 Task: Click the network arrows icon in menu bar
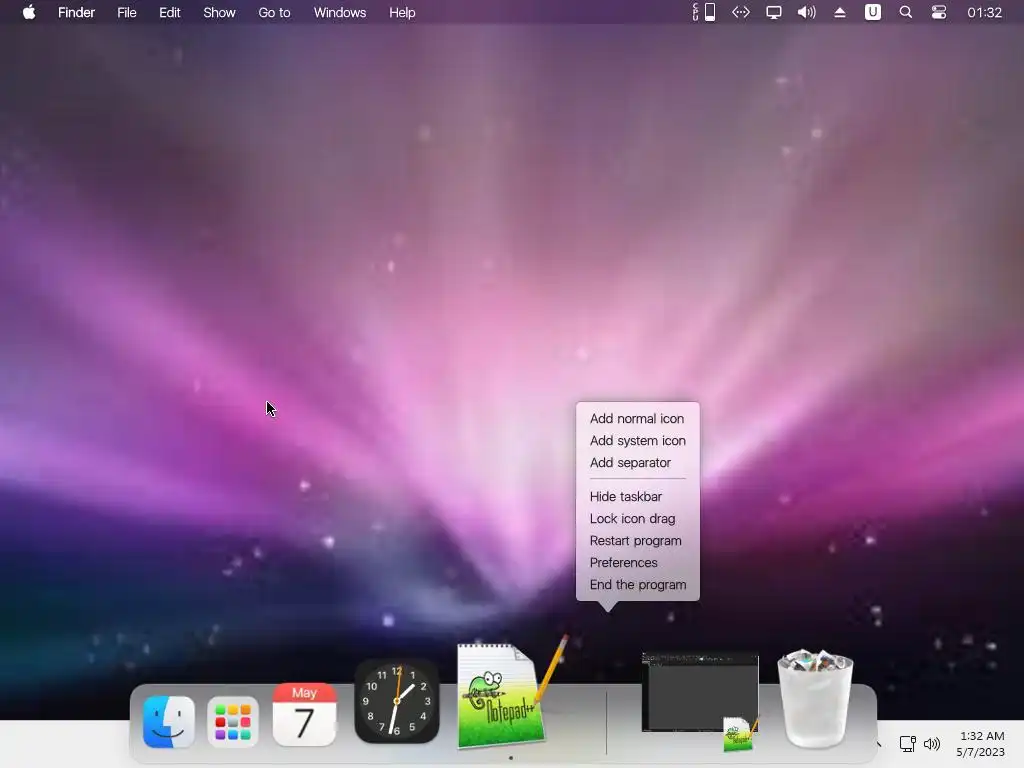click(741, 12)
